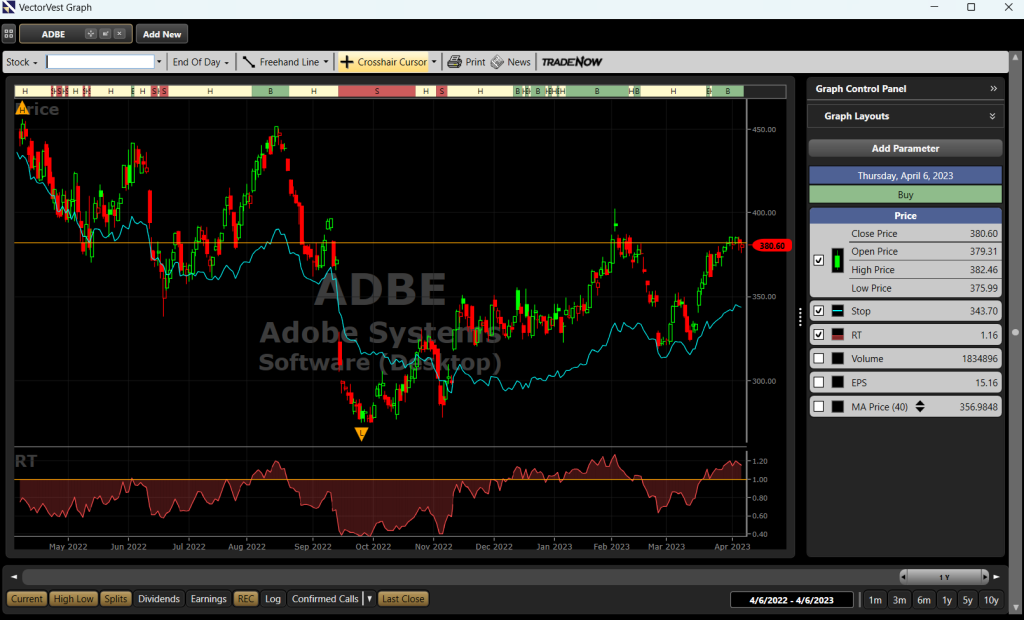Enable the Volume parameter checkbox
The image size is (1024, 620).
(x=819, y=359)
